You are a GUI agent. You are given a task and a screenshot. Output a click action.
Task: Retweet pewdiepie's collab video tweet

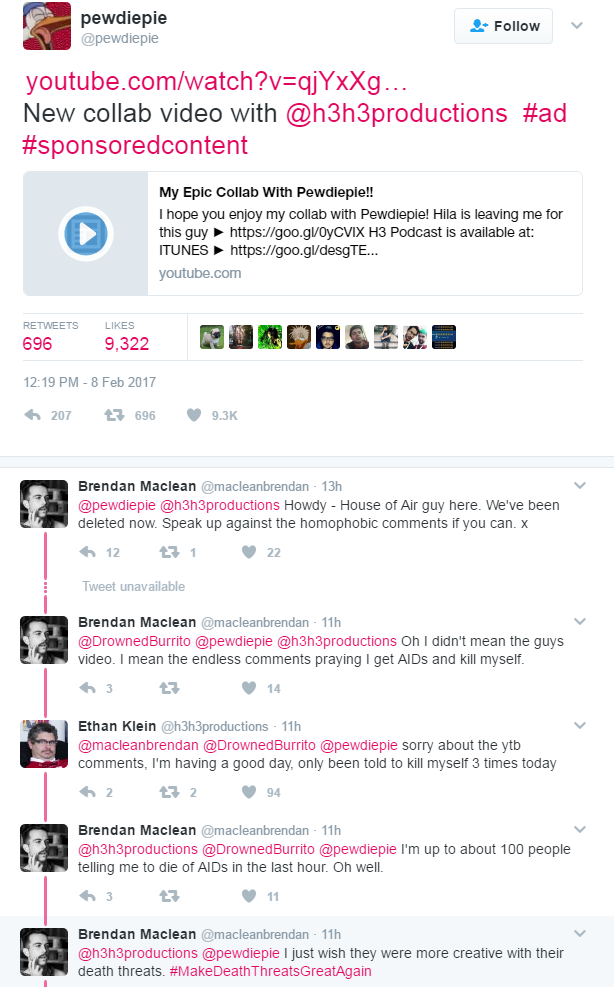pyautogui.click(x=114, y=415)
